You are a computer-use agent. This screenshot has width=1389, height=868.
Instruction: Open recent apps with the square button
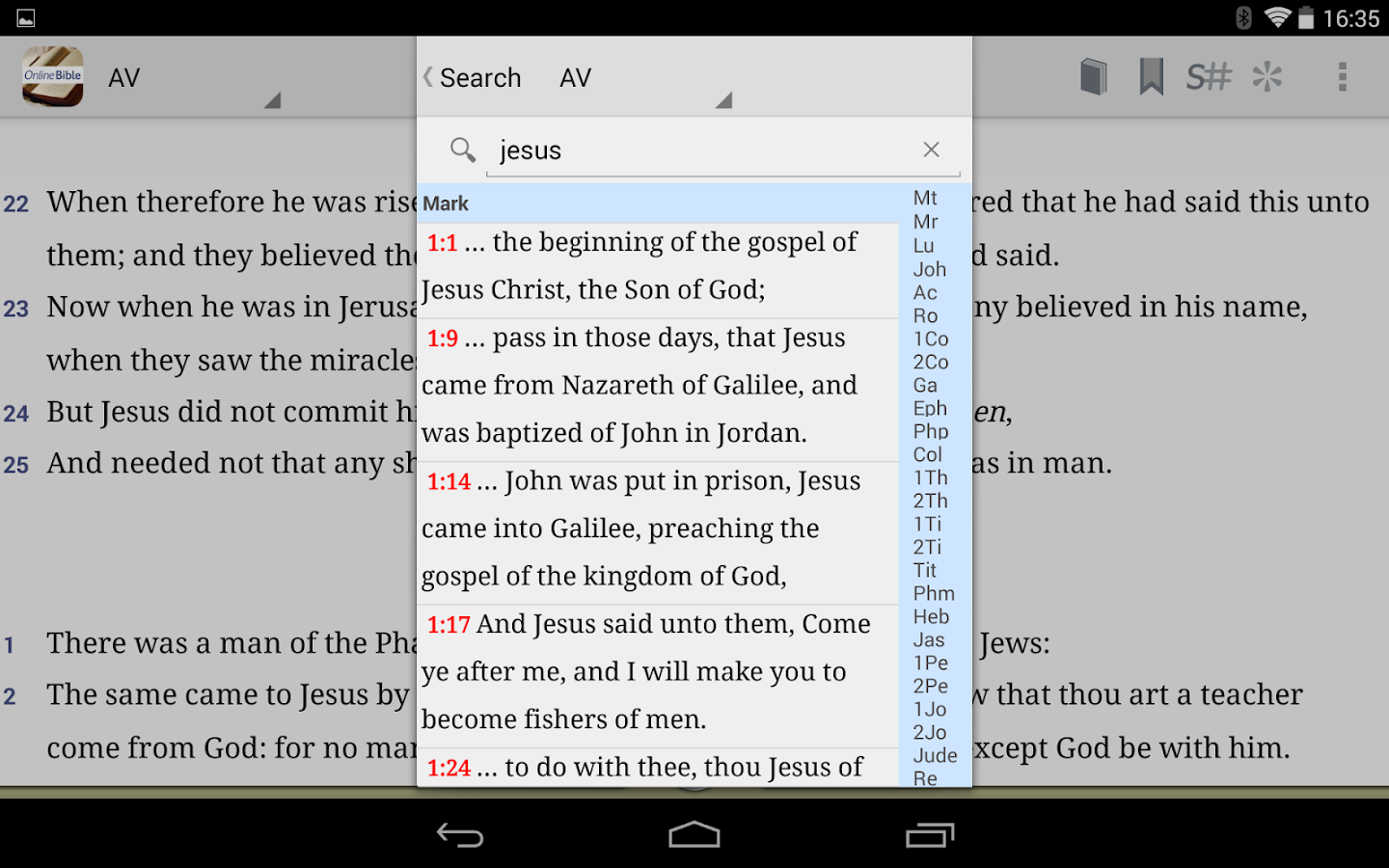point(929,834)
